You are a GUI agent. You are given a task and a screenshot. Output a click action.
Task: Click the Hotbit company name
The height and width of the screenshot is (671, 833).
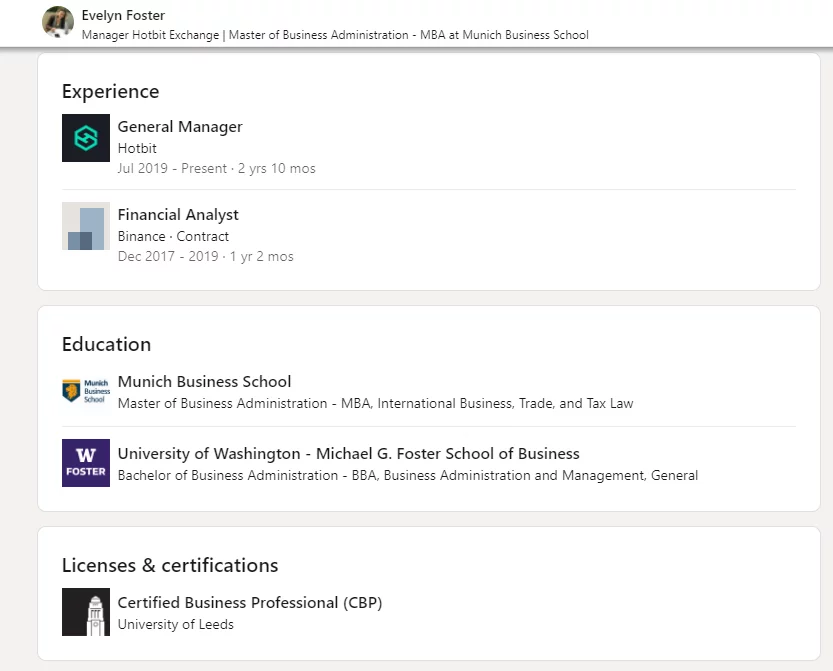pos(137,148)
